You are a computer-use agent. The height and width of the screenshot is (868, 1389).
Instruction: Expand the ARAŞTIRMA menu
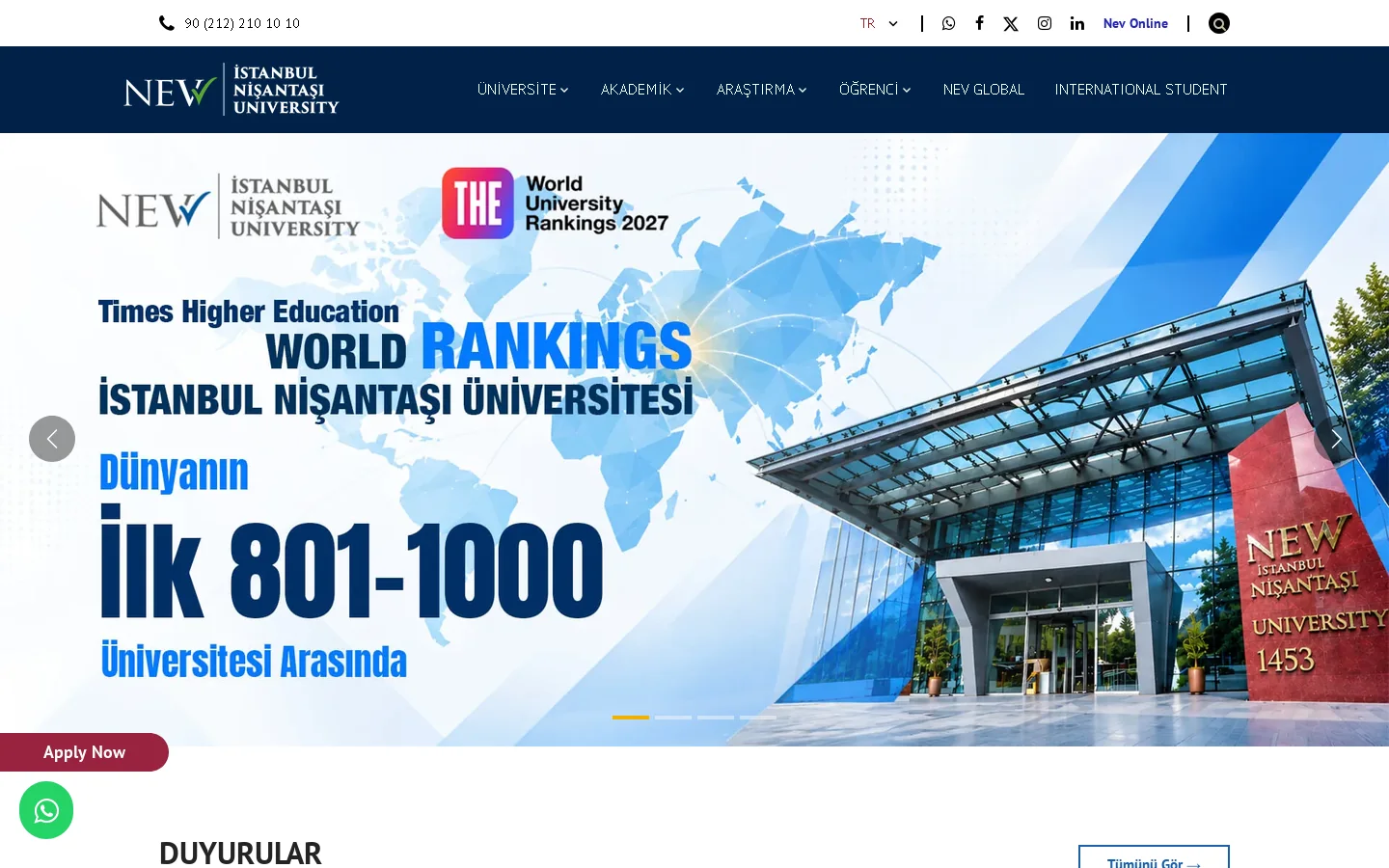click(x=762, y=90)
